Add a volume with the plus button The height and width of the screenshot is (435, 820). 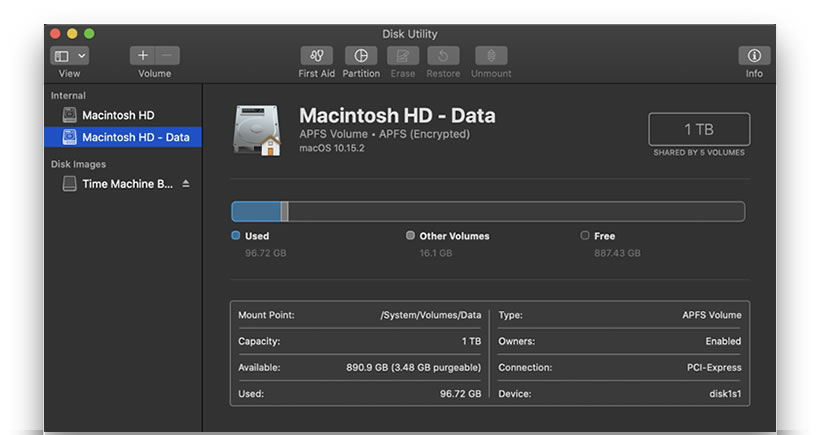[x=142, y=55]
